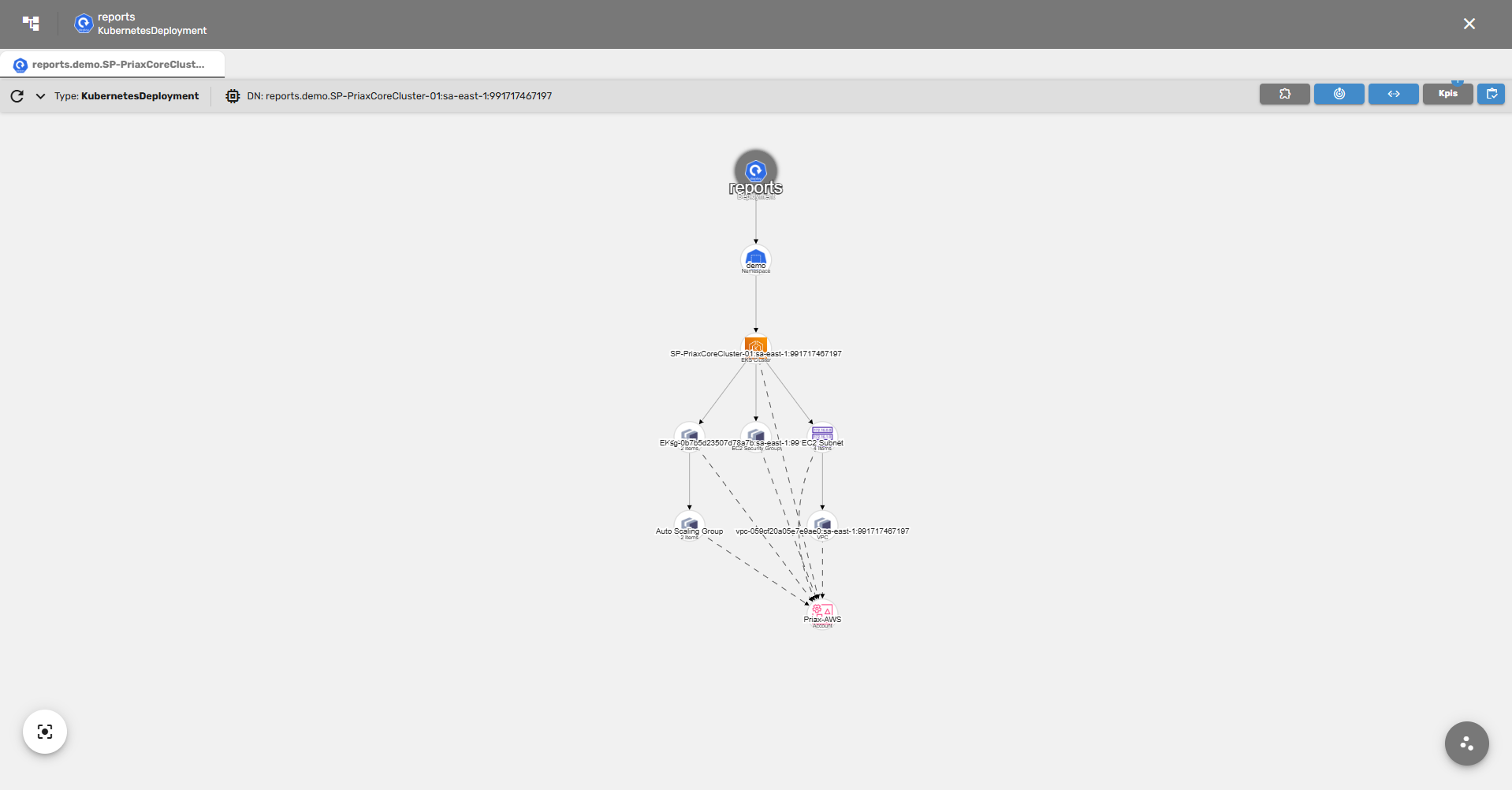Expand the EC2 Subnet group node
The width and height of the screenshot is (1512, 790).
(x=822, y=434)
